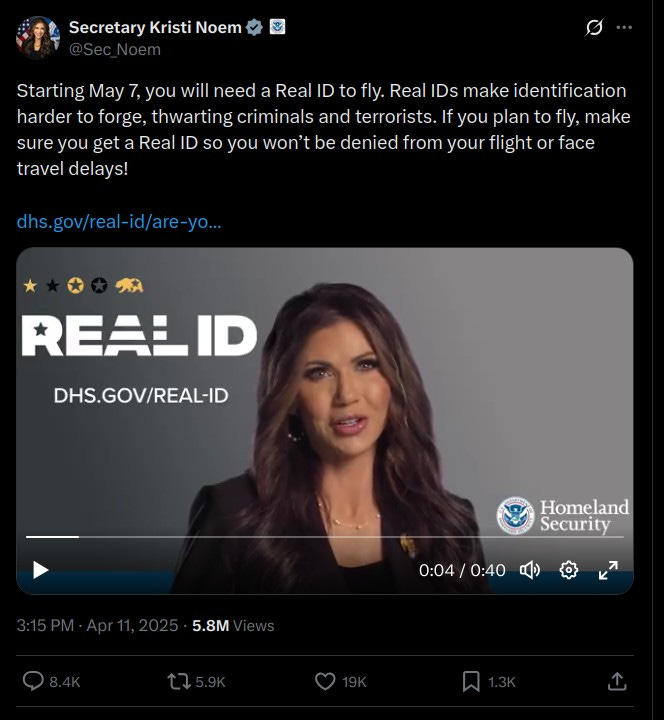Click the 3:15 PM Apr 11, 2025 timestamp
Screen dimensions: 664x720
[97, 625]
